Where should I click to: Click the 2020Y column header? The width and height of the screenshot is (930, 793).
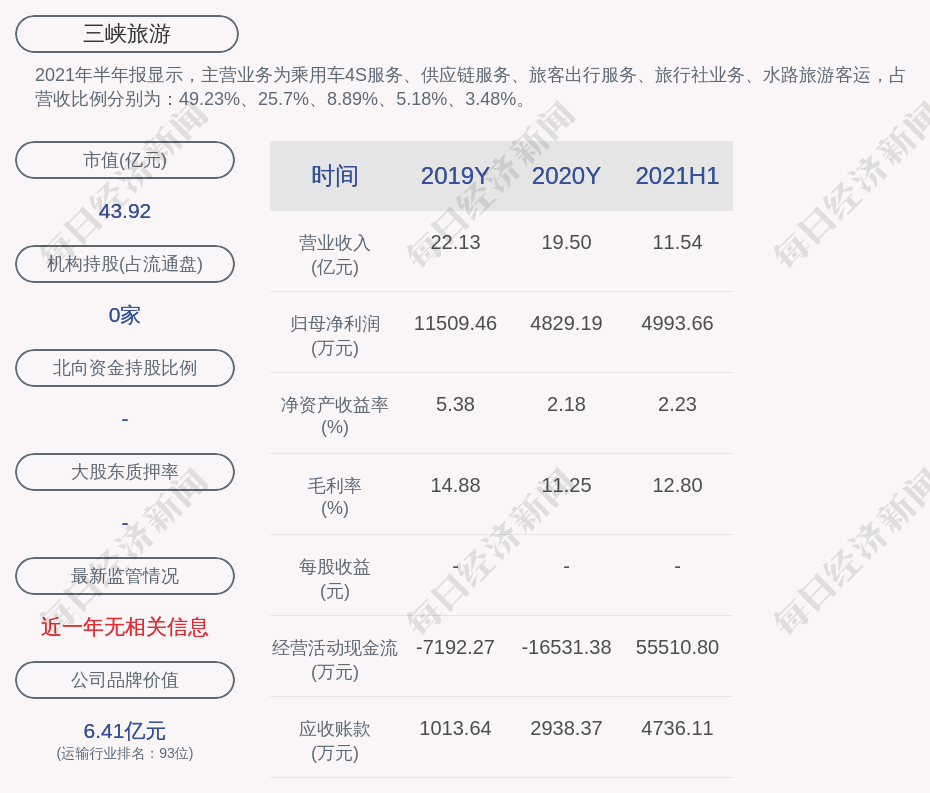click(566, 176)
